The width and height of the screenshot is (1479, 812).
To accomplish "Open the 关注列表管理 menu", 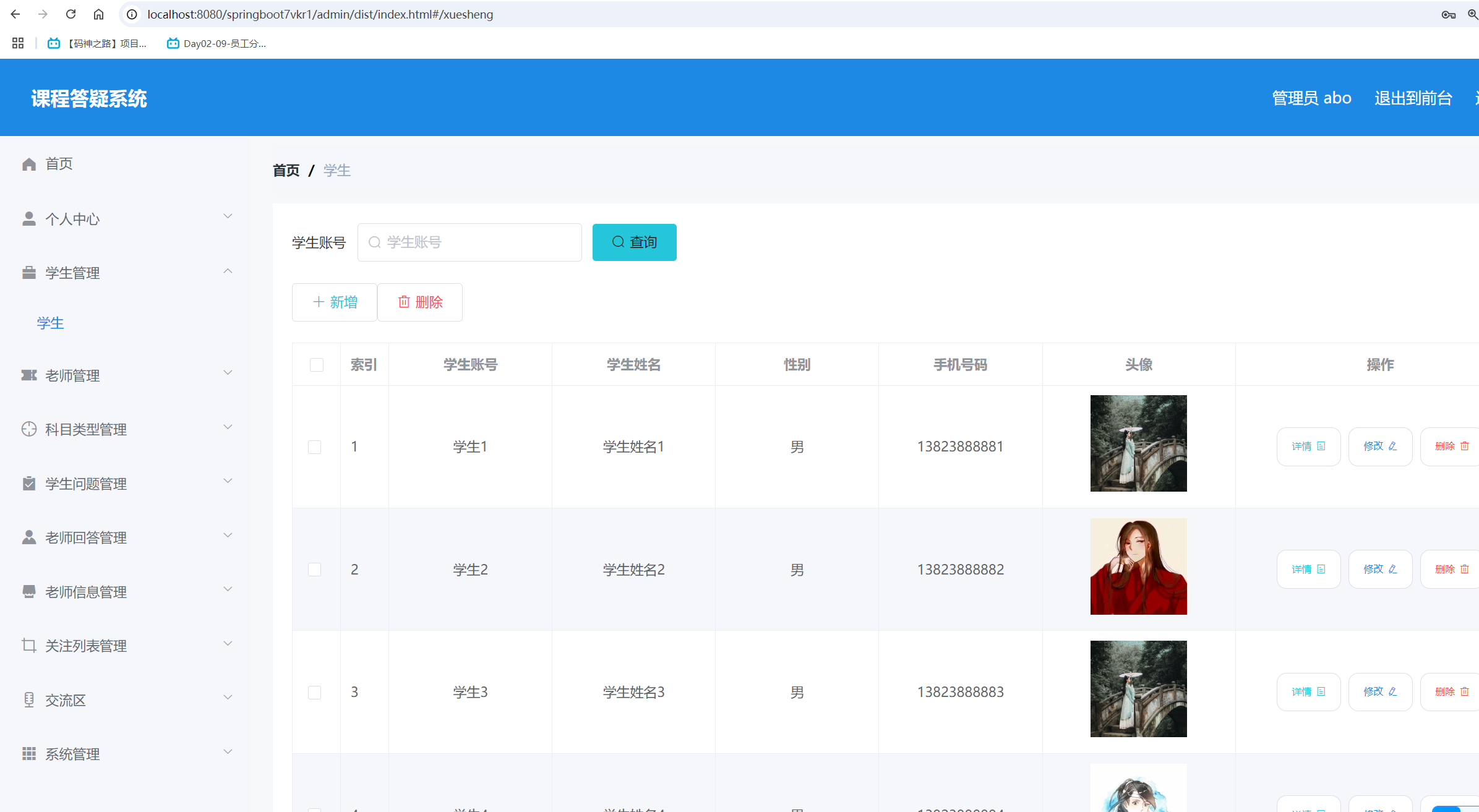I will (86, 646).
